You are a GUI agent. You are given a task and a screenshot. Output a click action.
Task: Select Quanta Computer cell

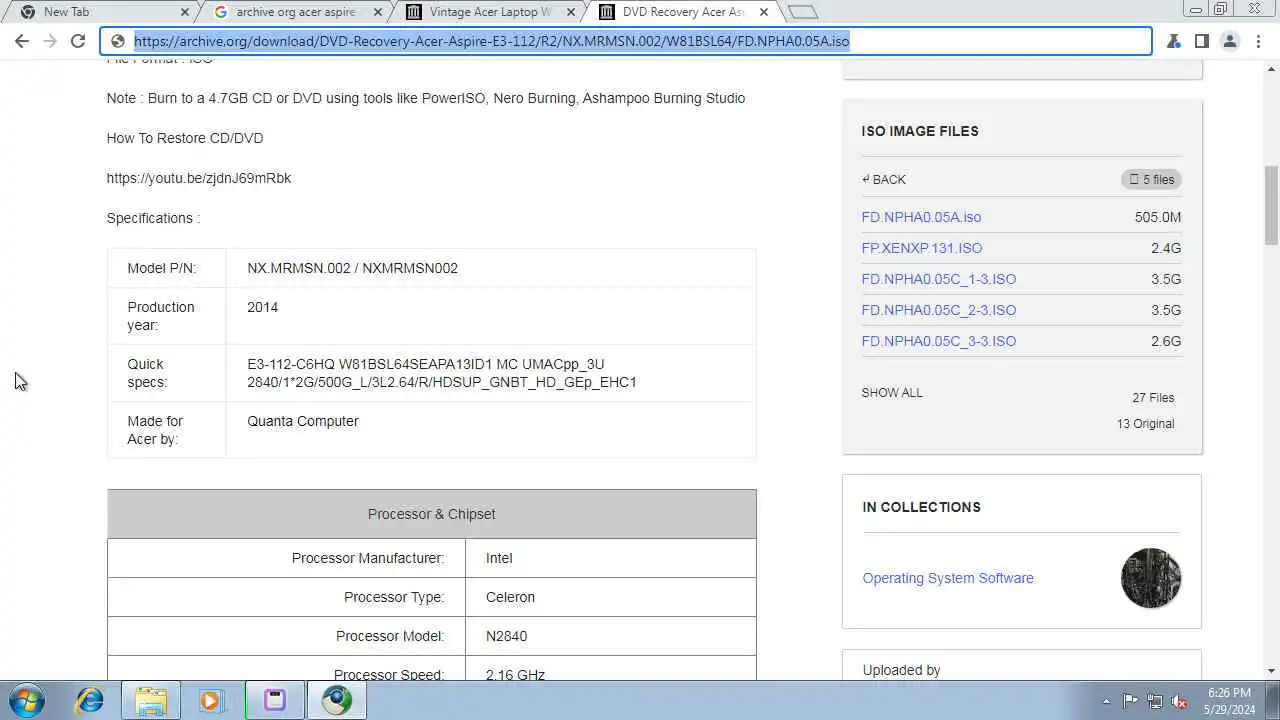(x=491, y=430)
